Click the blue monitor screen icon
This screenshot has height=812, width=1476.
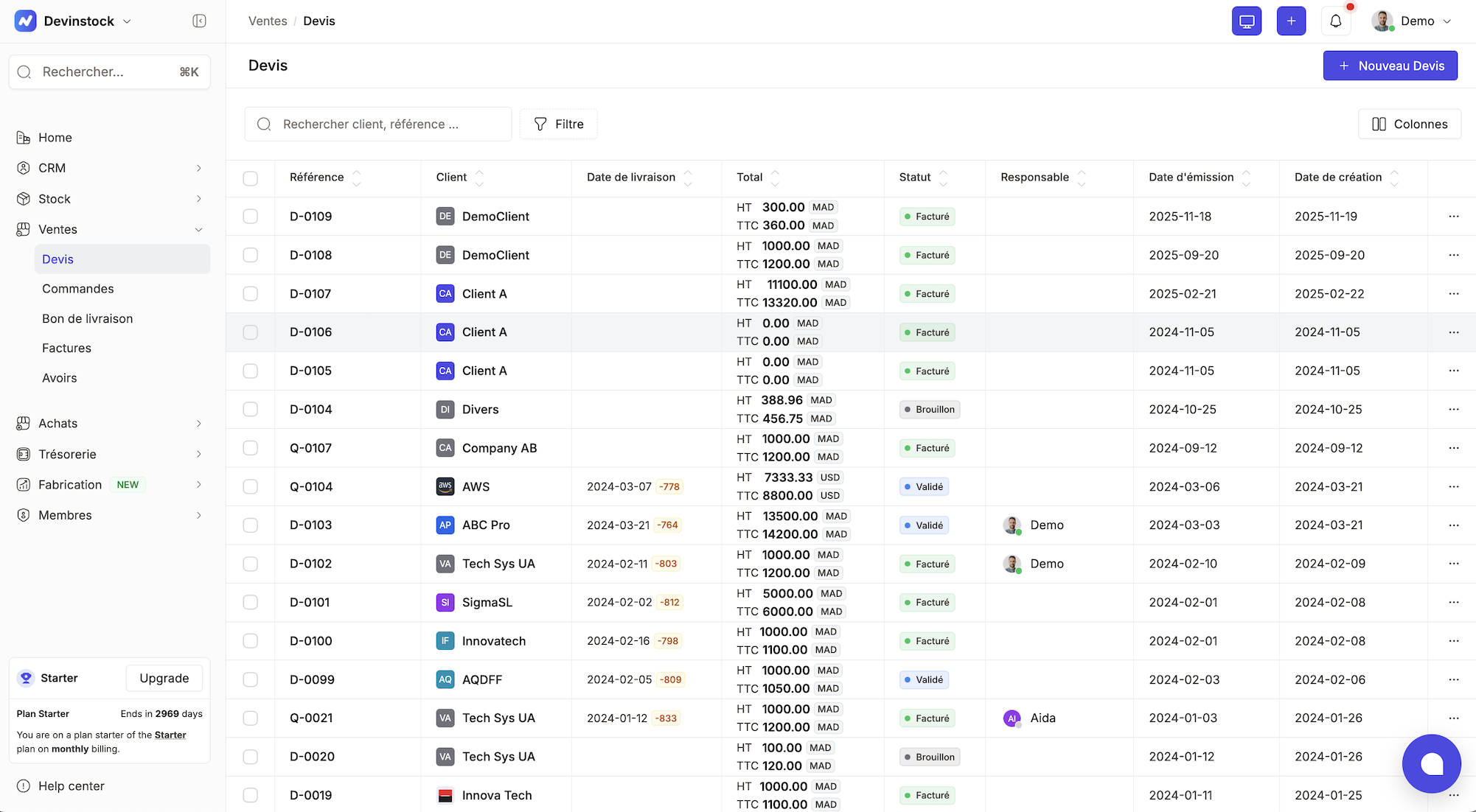(x=1246, y=21)
